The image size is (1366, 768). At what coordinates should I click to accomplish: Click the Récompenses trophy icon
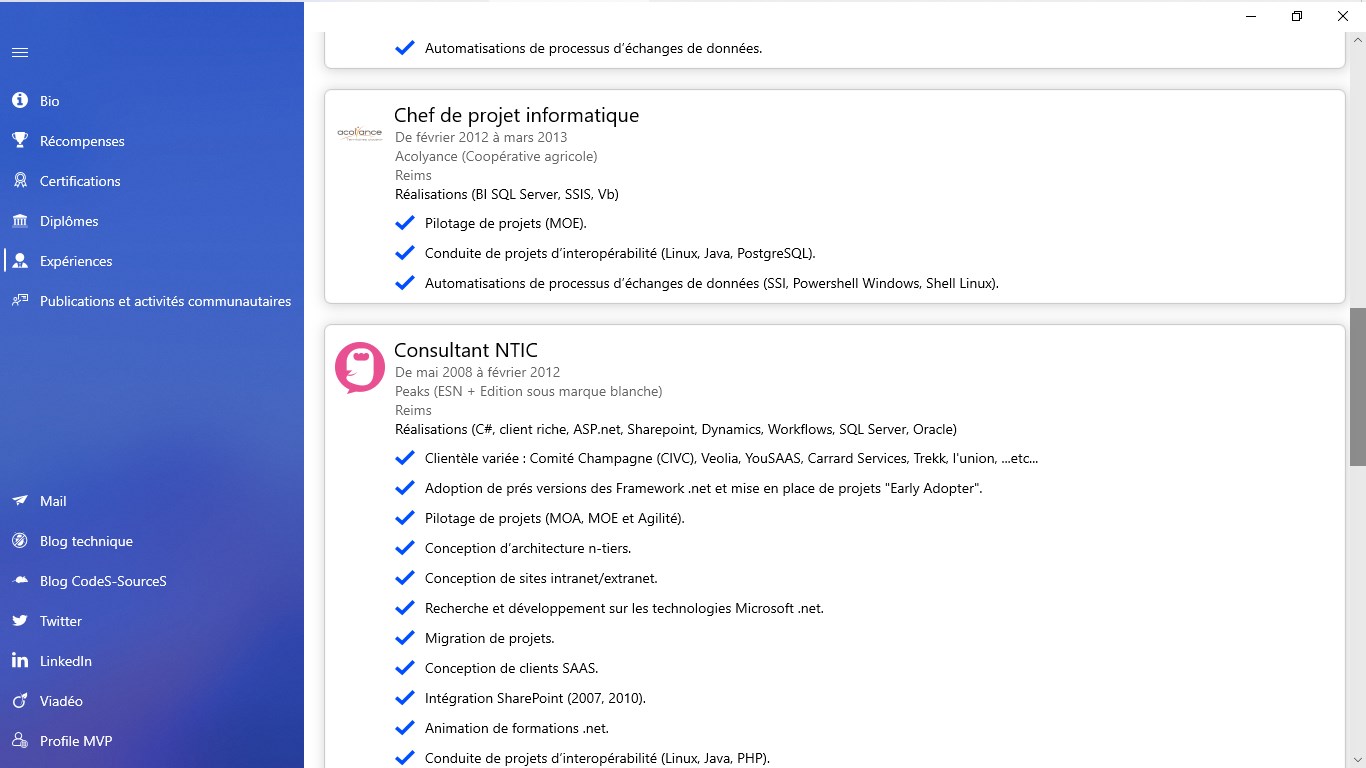pyautogui.click(x=20, y=141)
